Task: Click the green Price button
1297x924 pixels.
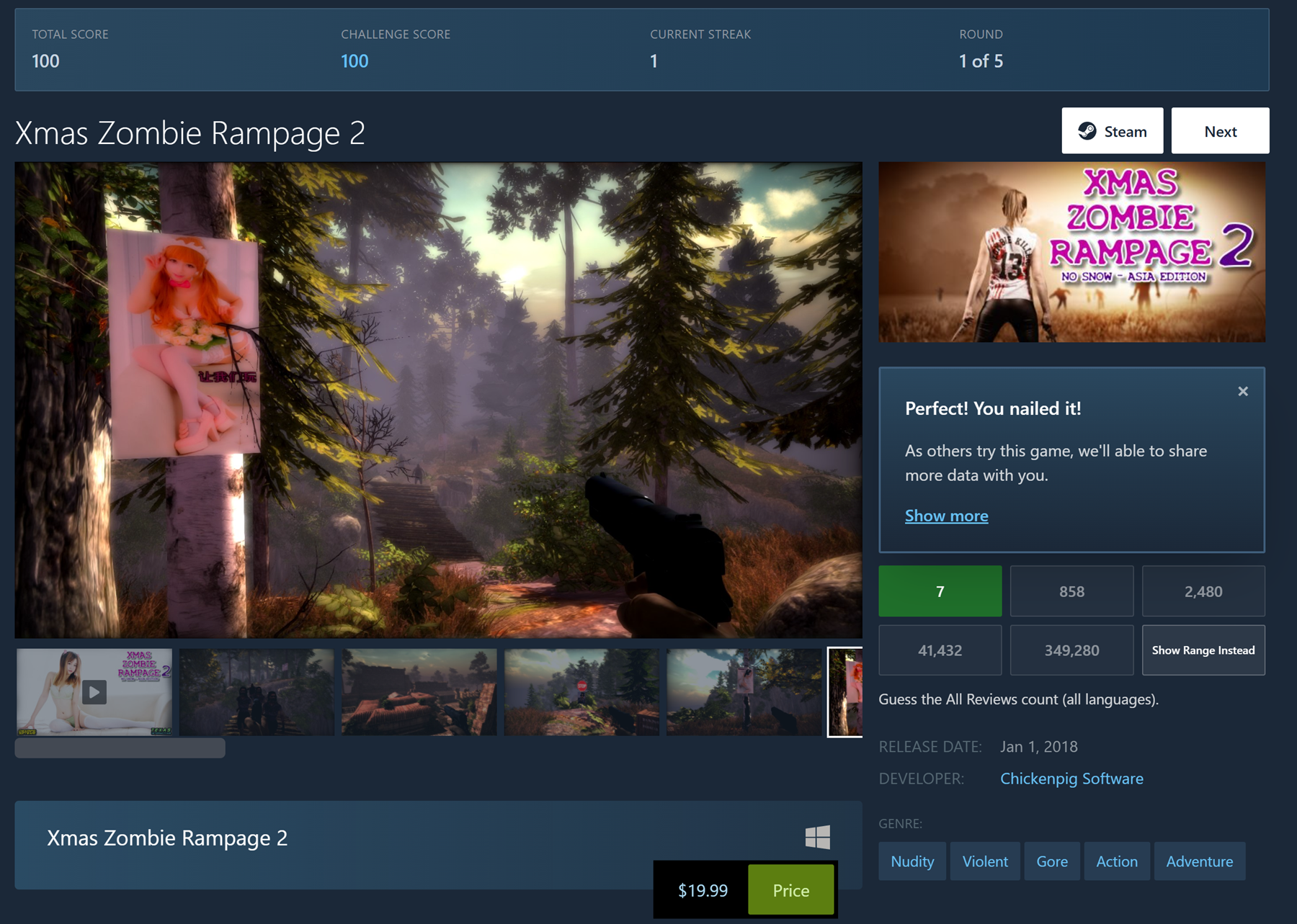Action: coord(790,890)
